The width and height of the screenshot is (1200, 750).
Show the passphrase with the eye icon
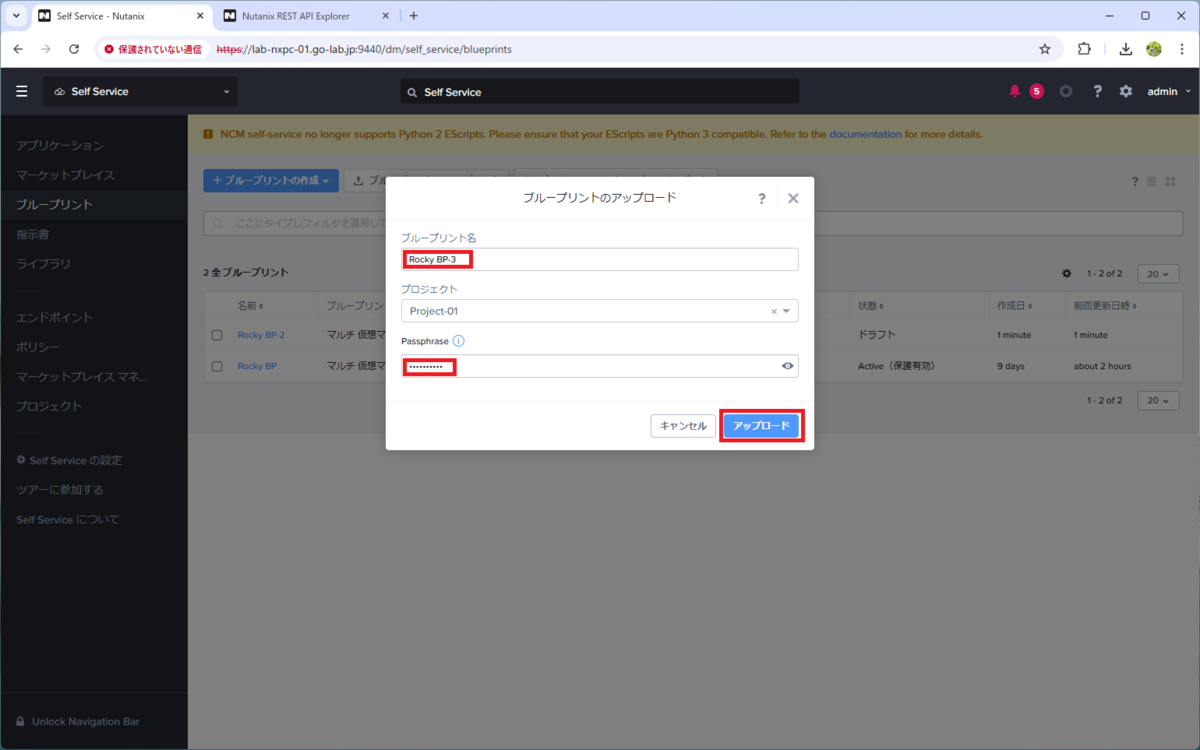click(788, 366)
